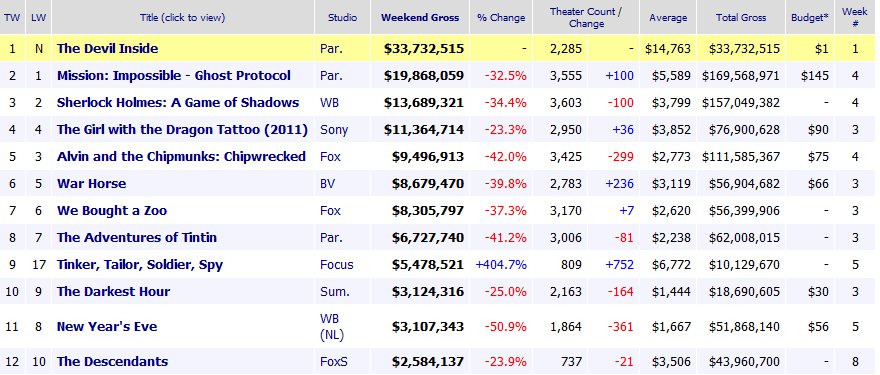Click the Studio column header
Screen dimensions: 880x375
coord(342,17)
